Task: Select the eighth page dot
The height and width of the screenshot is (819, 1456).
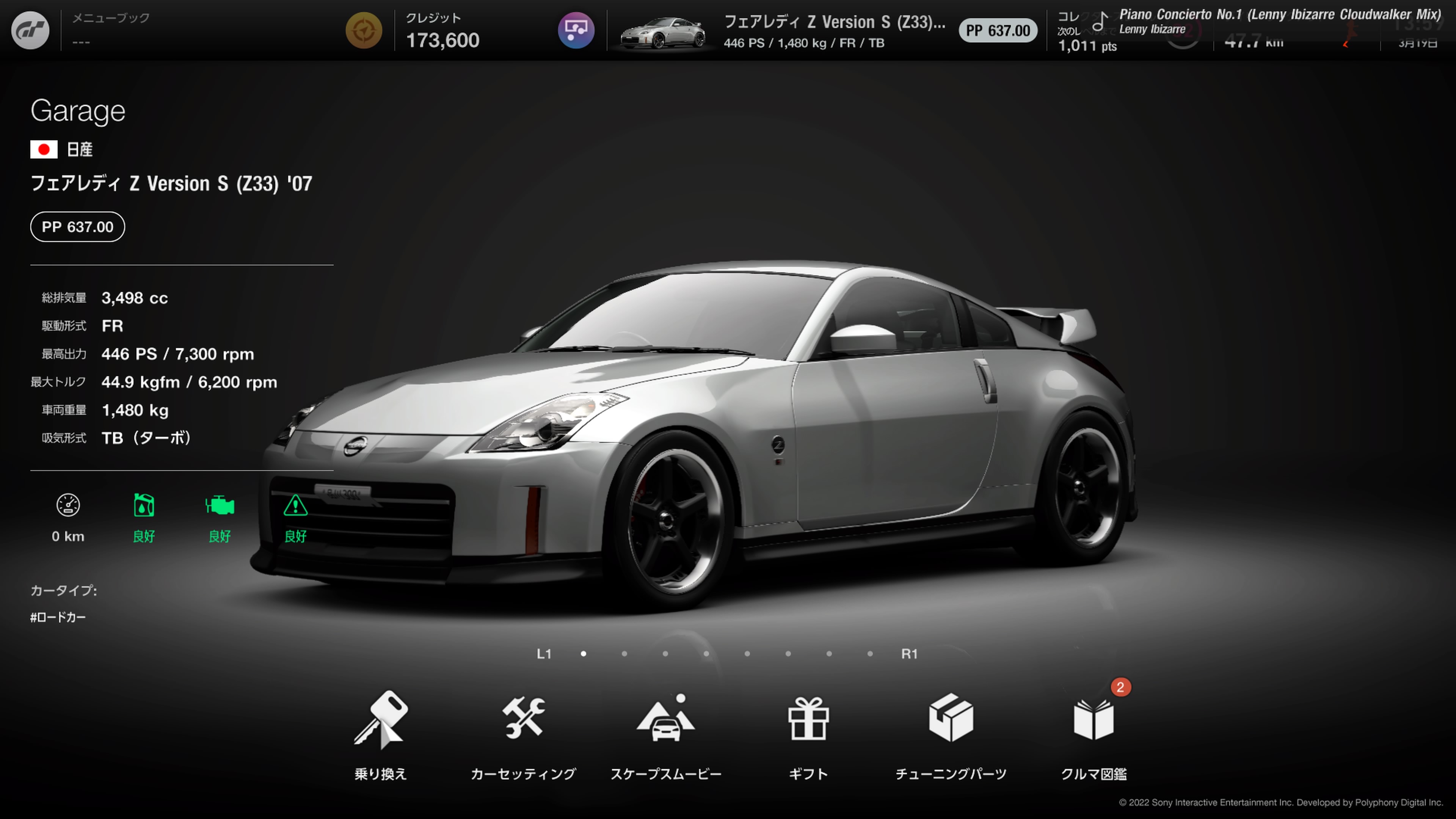Action: pyautogui.click(x=870, y=654)
